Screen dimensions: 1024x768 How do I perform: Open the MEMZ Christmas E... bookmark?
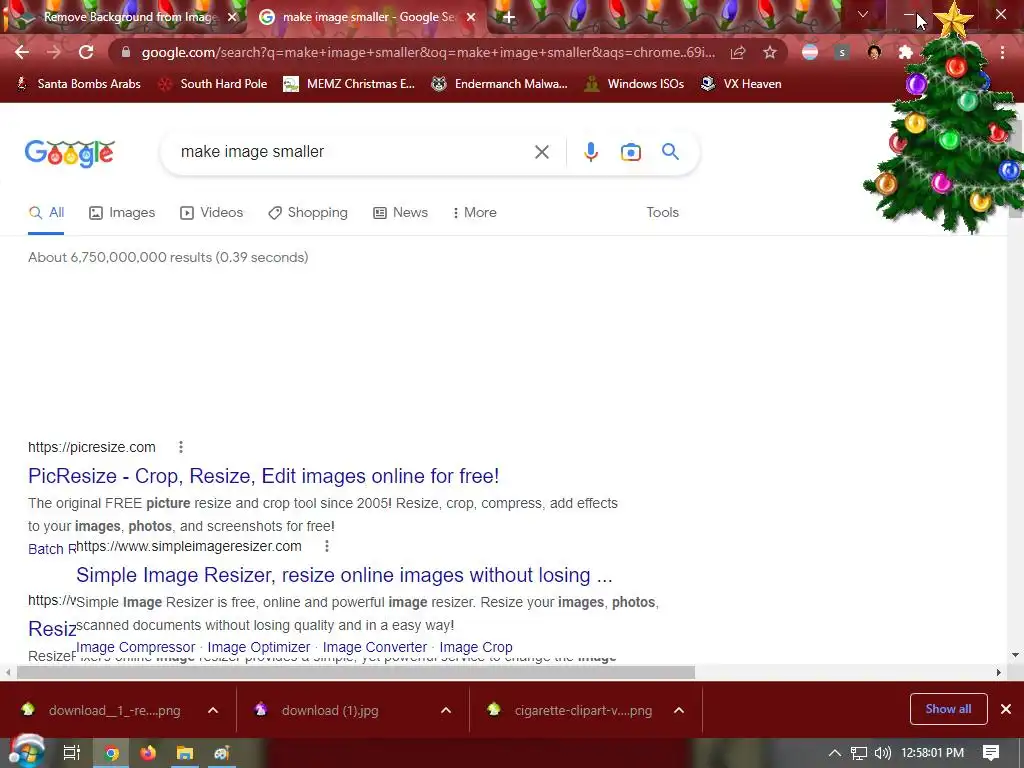[x=349, y=84]
